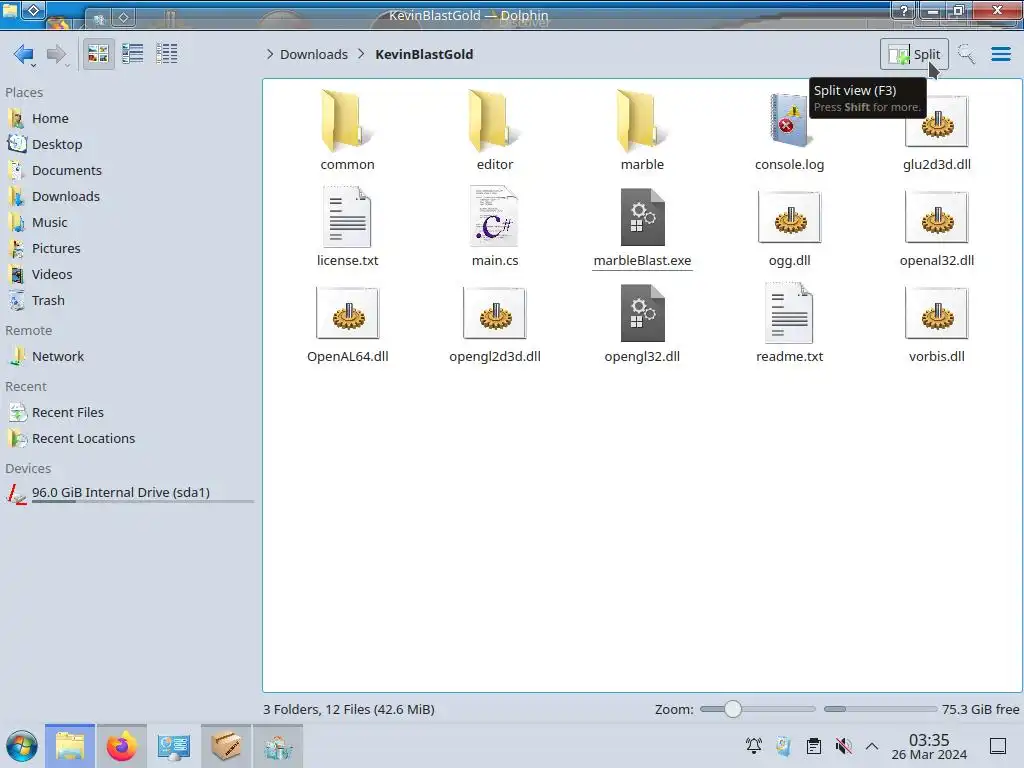Click the zoom slider handle
The width and height of the screenshot is (1024, 768).
(x=733, y=709)
